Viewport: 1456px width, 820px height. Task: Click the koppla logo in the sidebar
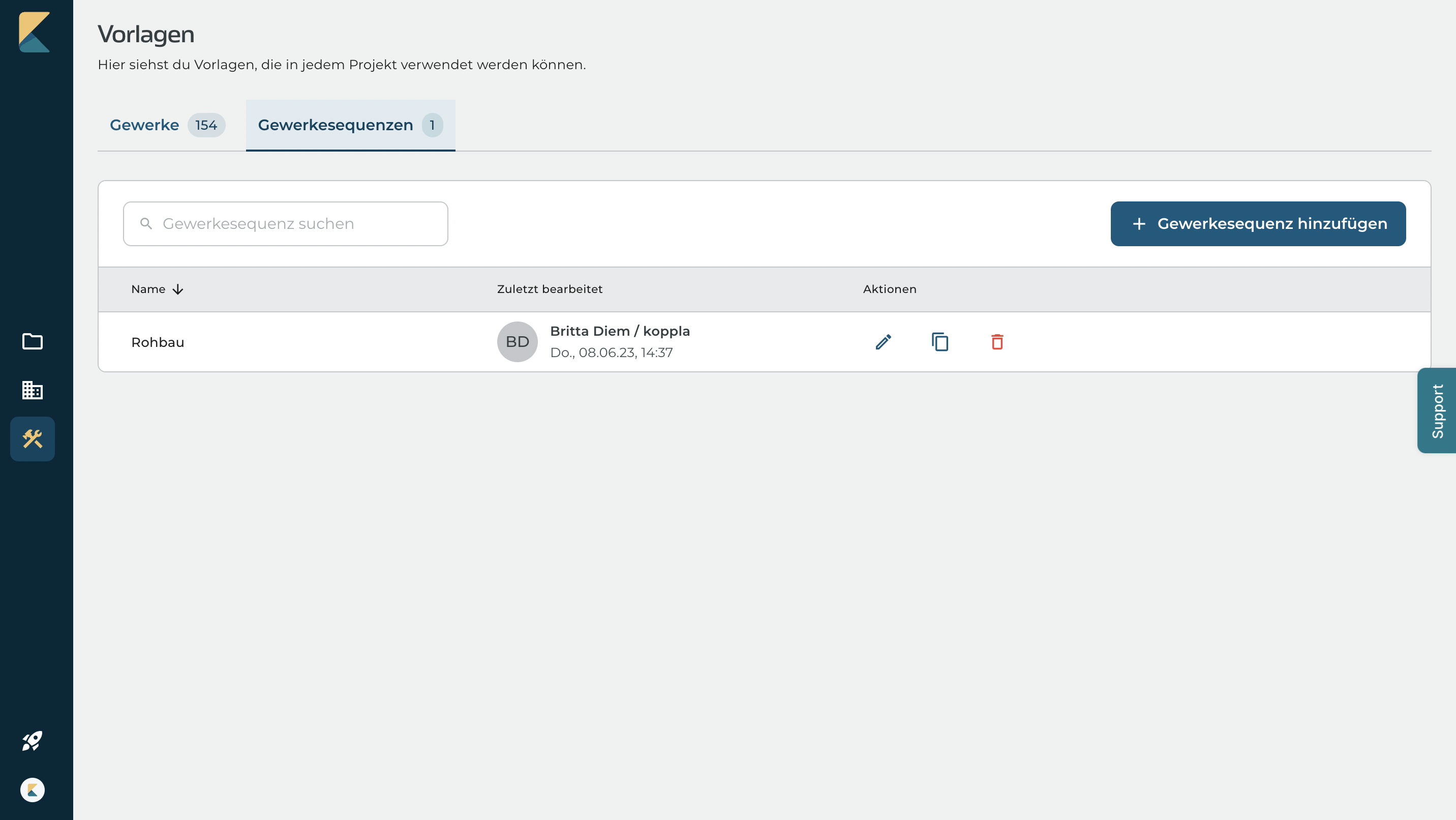click(x=35, y=32)
